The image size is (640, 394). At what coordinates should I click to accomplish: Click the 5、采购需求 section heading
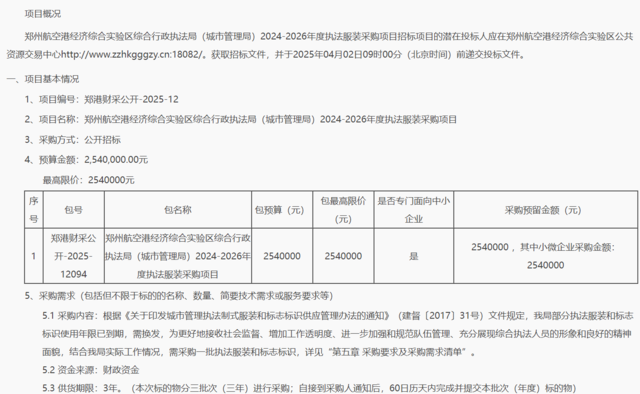coord(179,296)
